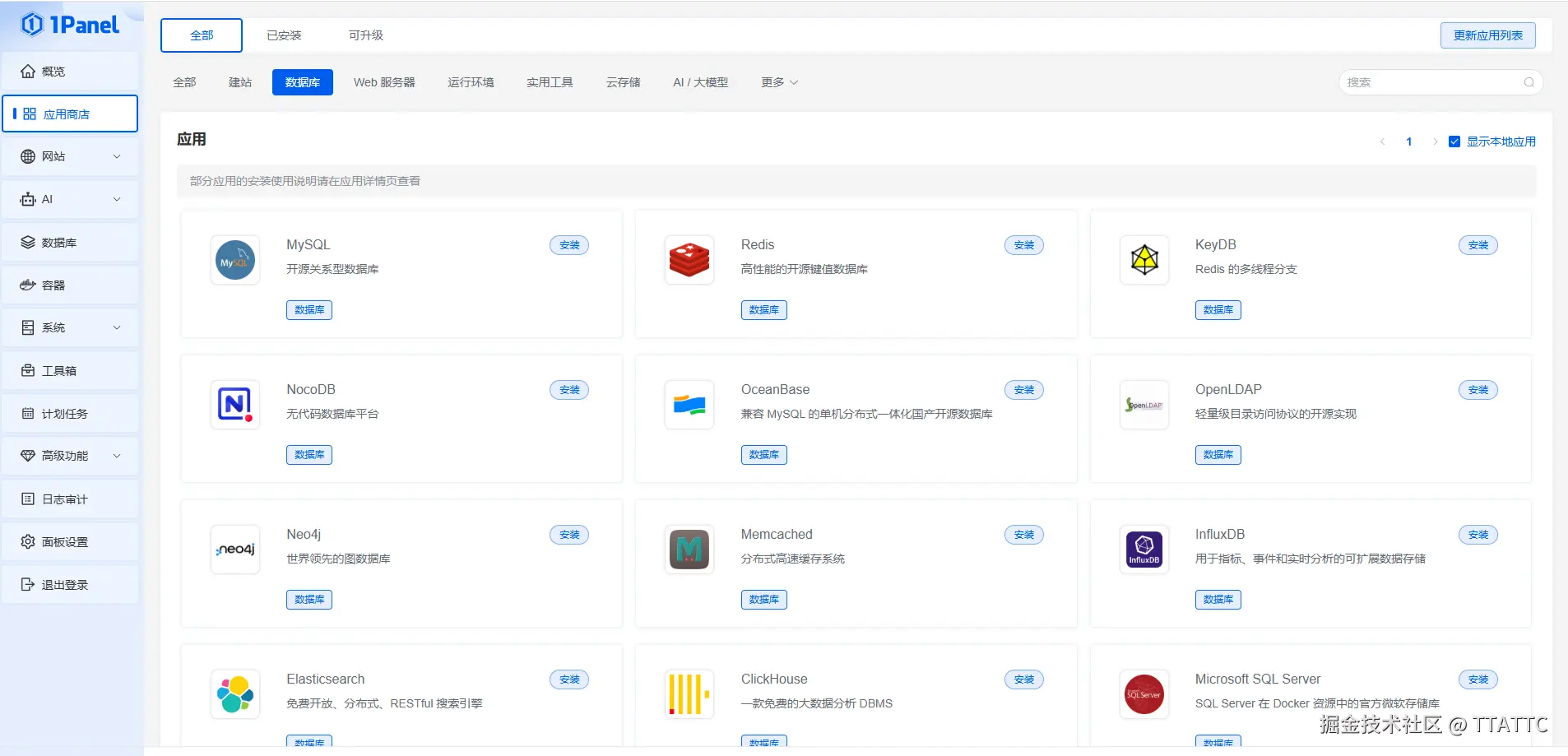Open the InfluxDB app logo
The image size is (1568, 756).
coord(1144,550)
